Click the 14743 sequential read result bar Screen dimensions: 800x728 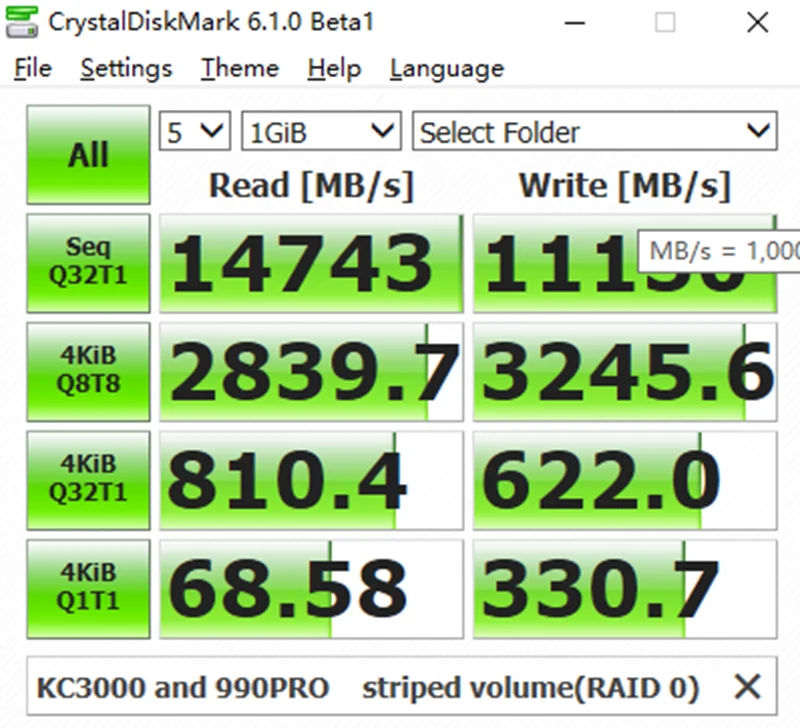[x=311, y=263]
